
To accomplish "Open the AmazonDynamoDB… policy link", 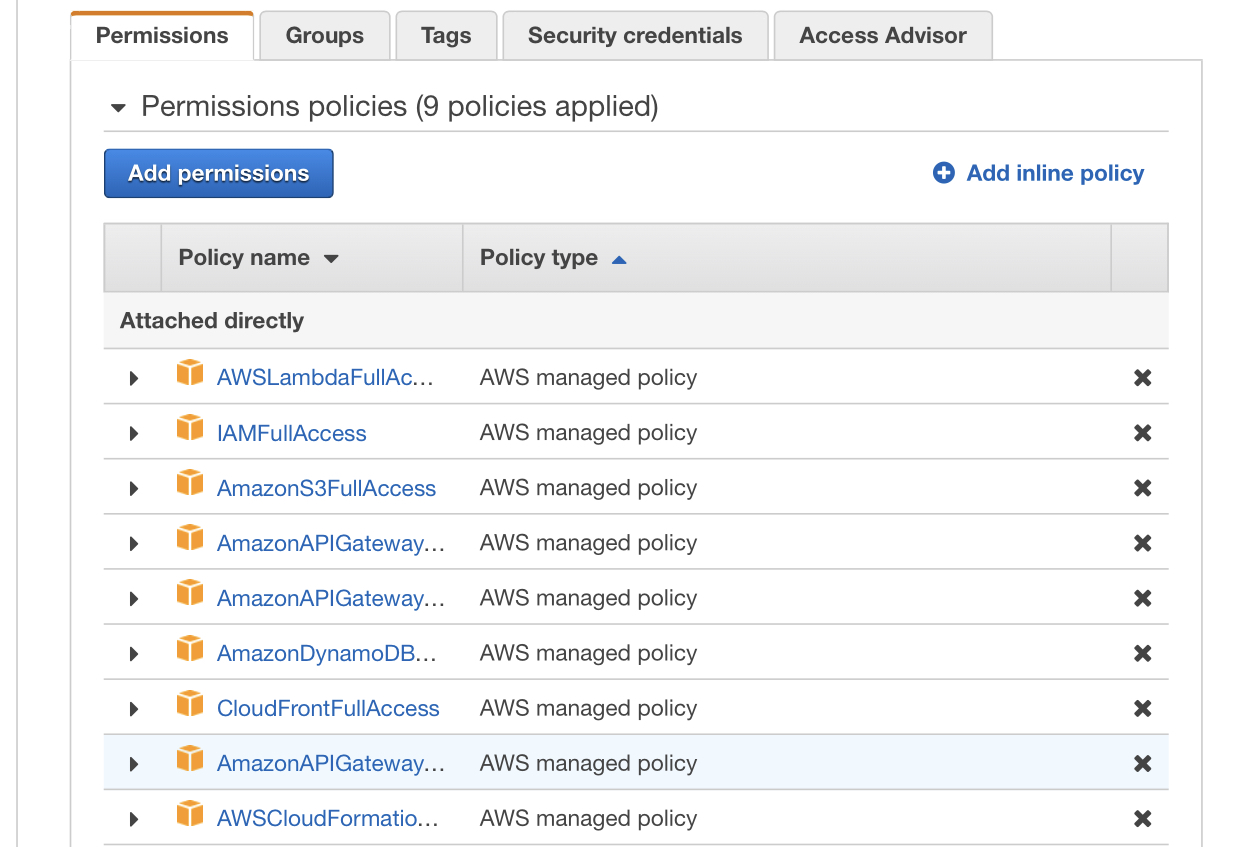I will point(327,653).
